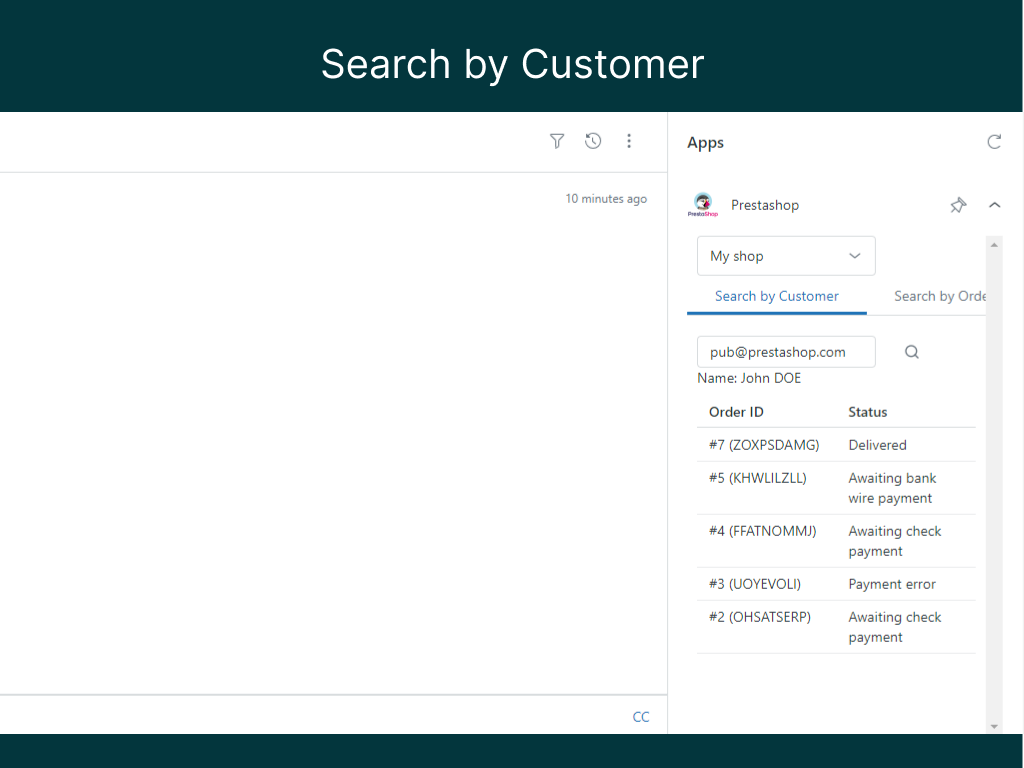Open order #3 (UOYEVOLI)
The height and width of the screenshot is (768, 1024).
coord(755,584)
